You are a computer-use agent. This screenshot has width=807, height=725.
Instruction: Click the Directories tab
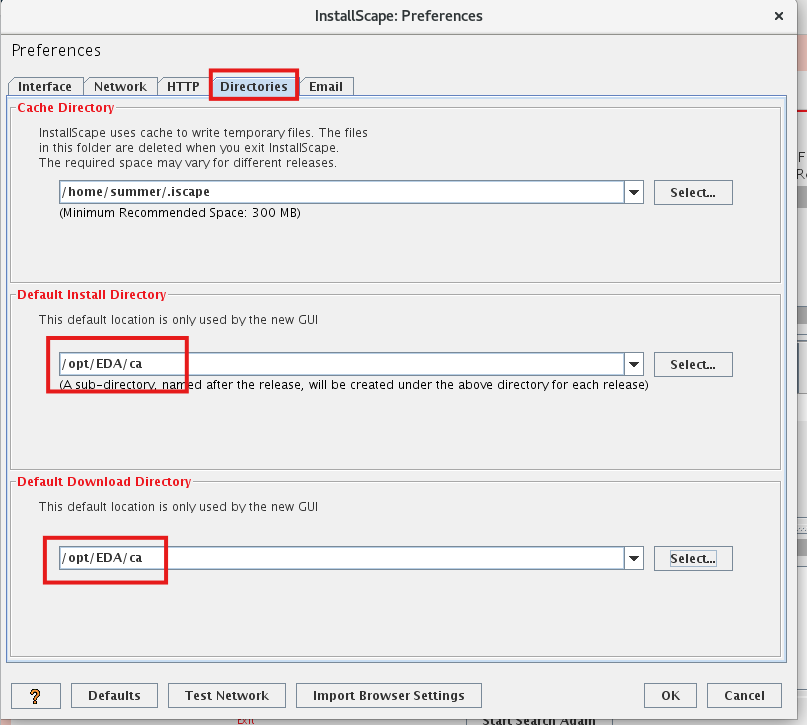254,87
